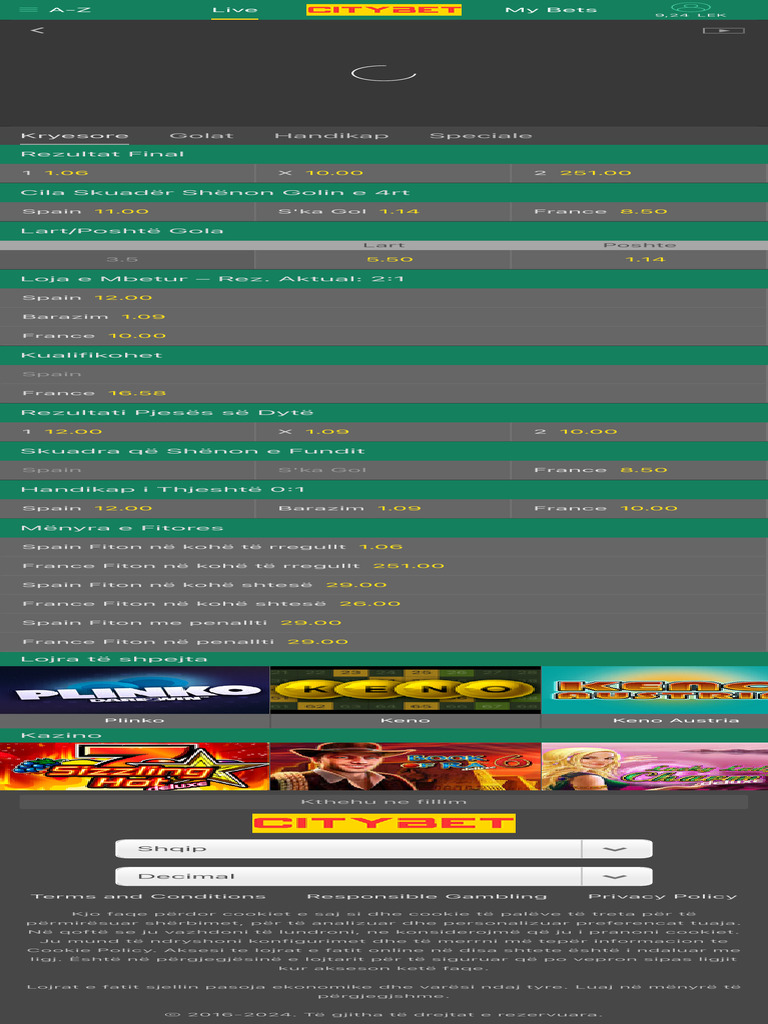Click the CITYBET logo in the footer
The image size is (768, 1024).
coord(384,823)
